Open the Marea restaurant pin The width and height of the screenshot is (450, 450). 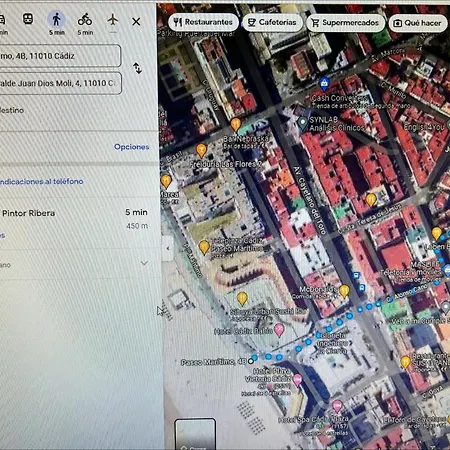(x=166, y=181)
